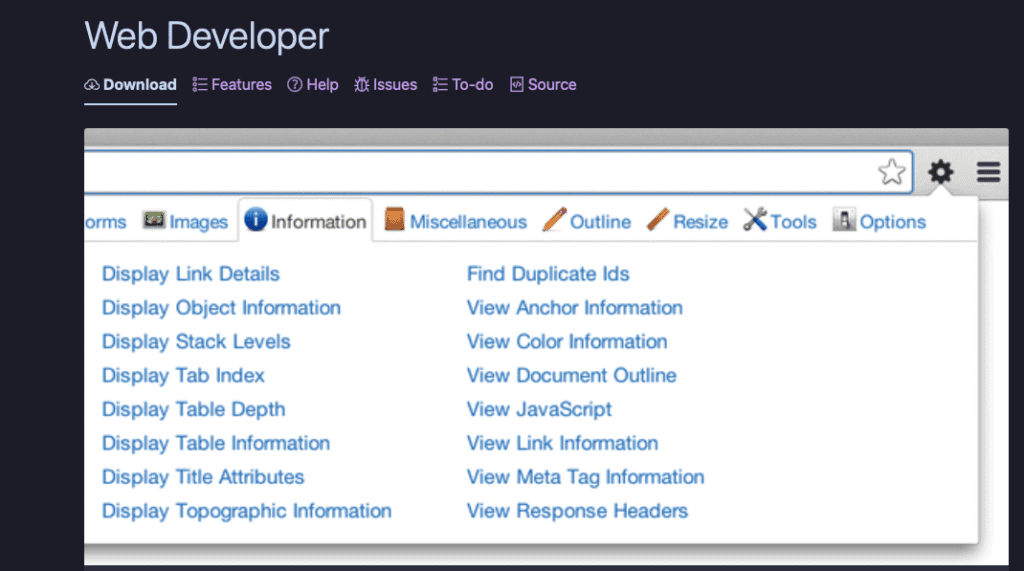Screen dimensions: 1024x571
Task: Open the Features page link
Action: tap(232, 85)
